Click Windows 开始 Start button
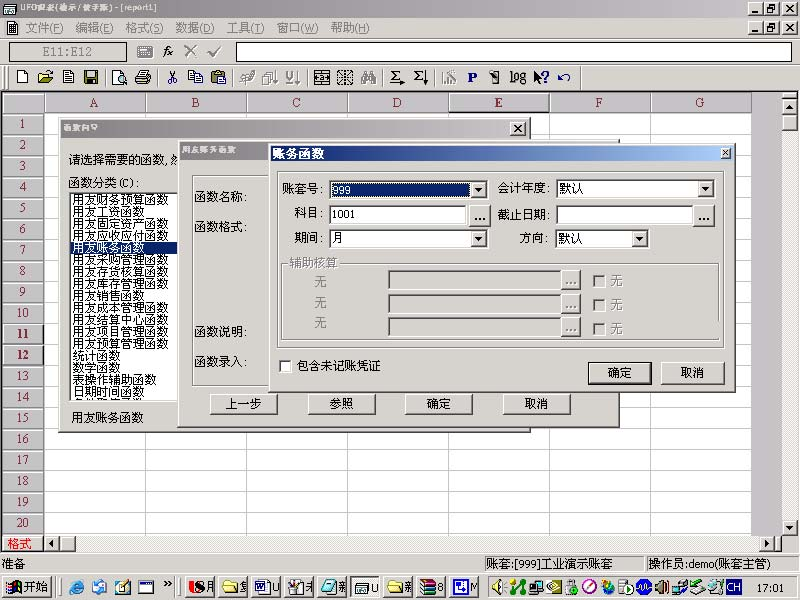This screenshot has width=800, height=600. pyautogui.click(x=27, y=587)
